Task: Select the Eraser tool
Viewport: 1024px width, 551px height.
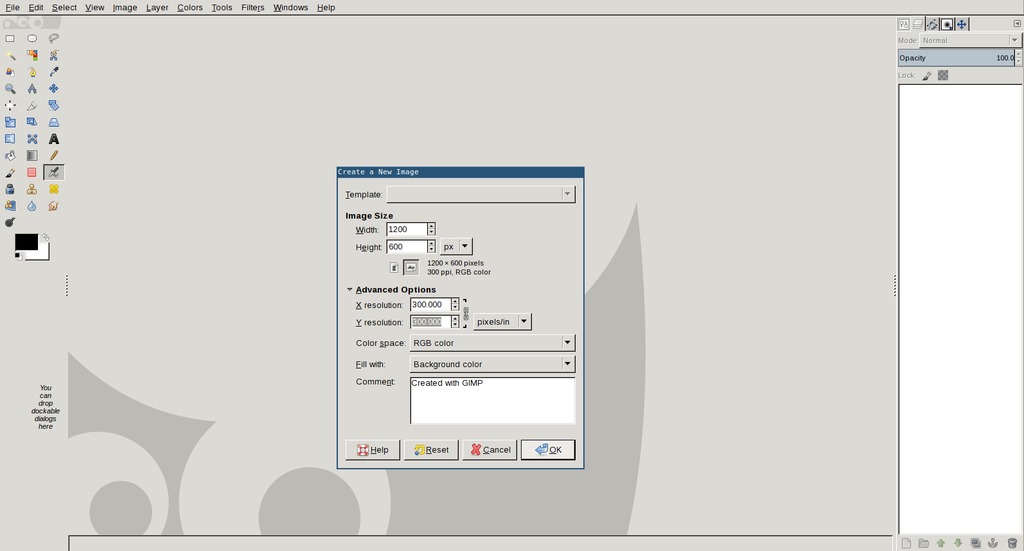Action: (x=32, y=172)
